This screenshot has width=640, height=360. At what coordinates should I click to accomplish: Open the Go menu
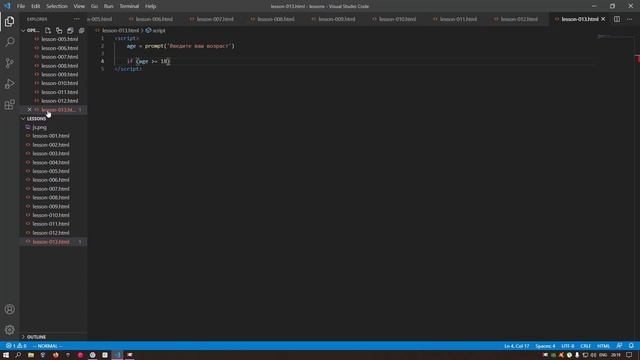click(x=94, y=6)
